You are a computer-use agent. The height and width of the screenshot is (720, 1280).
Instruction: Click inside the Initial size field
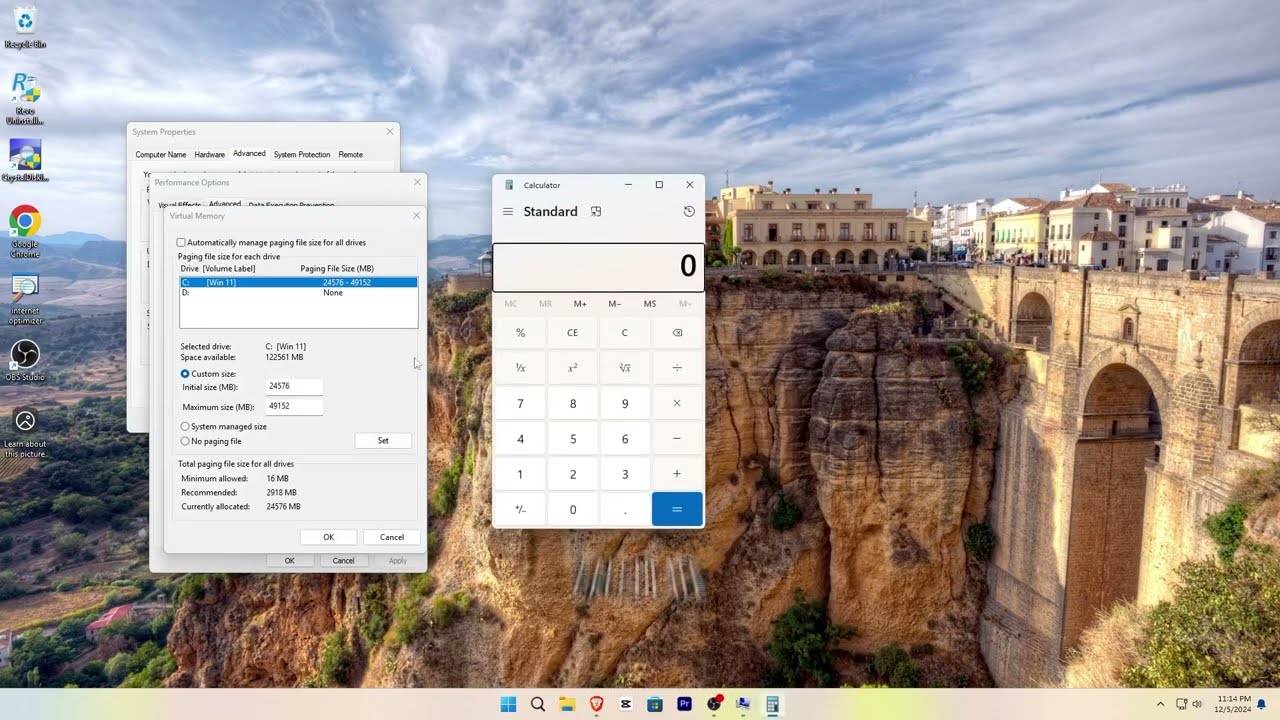click(x=294, y=386)
